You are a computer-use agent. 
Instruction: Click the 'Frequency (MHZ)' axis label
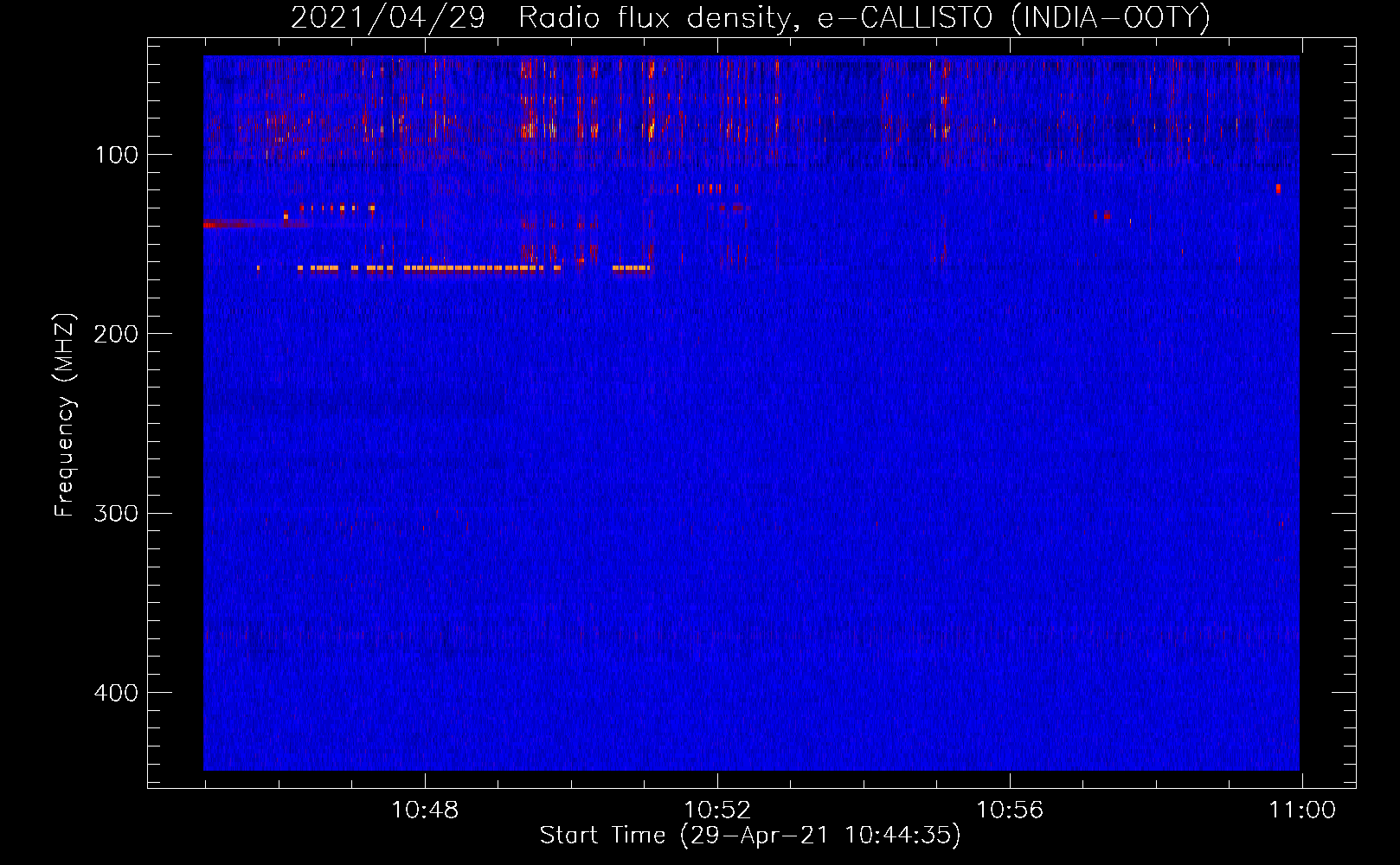click(x=65, y=415)
